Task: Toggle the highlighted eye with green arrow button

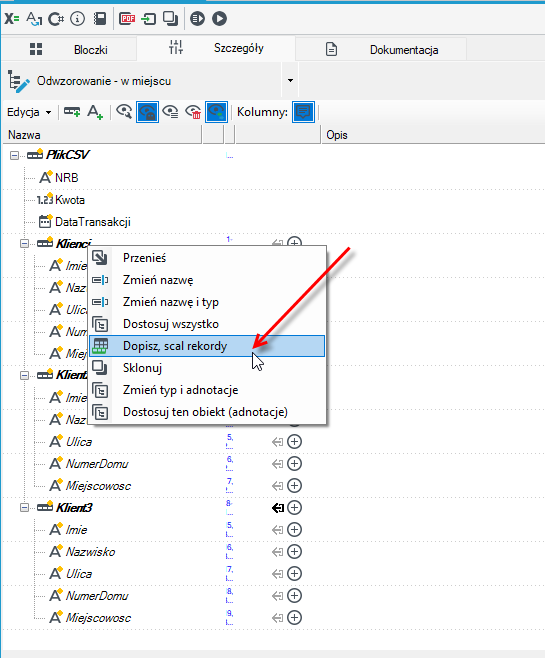Action: (216, 112)
